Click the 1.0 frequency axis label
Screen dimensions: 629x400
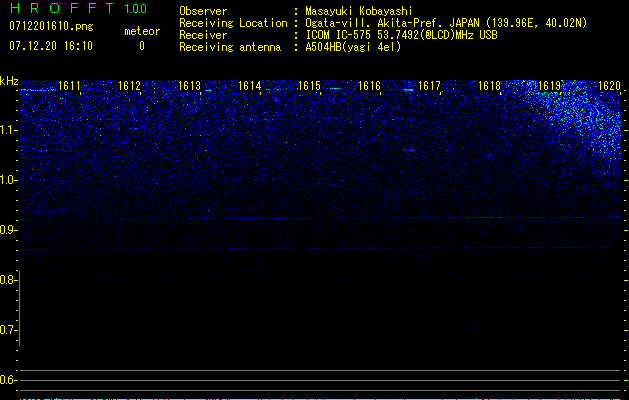coord(8,180)
